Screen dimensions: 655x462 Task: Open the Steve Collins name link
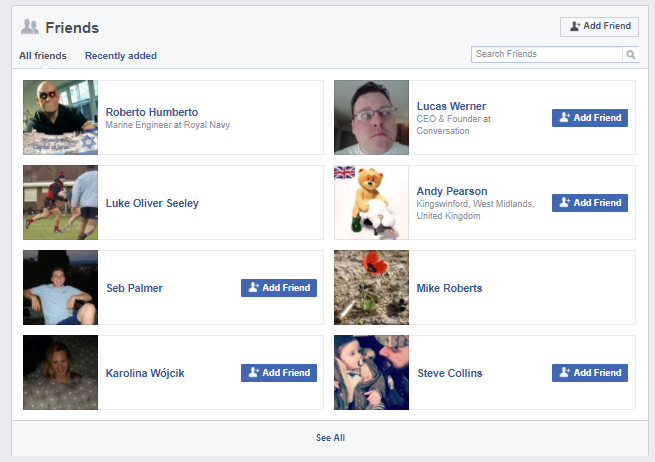click(450, 373)
